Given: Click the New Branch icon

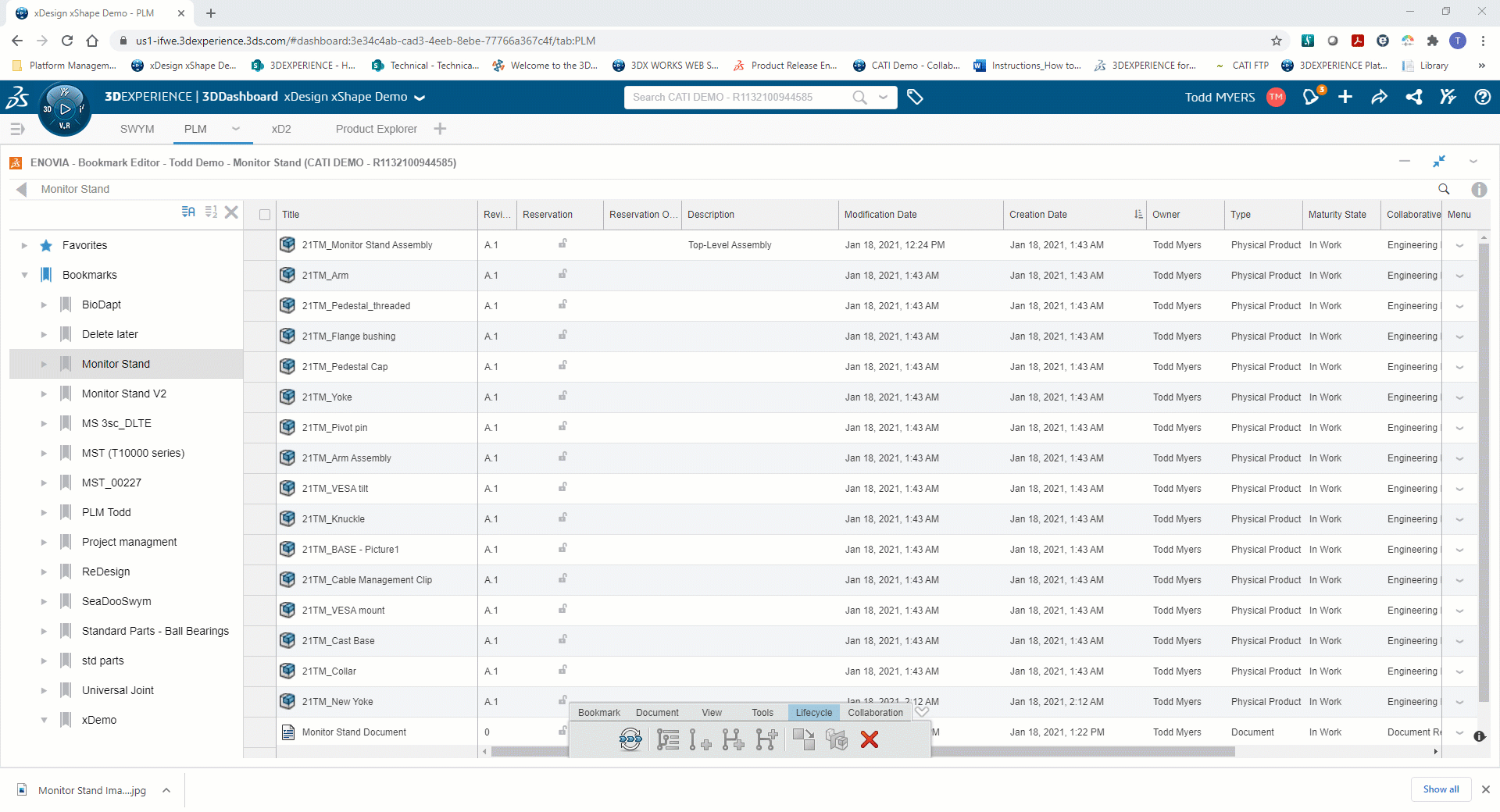Looking at the screenshot, I should tap(733, 739).
